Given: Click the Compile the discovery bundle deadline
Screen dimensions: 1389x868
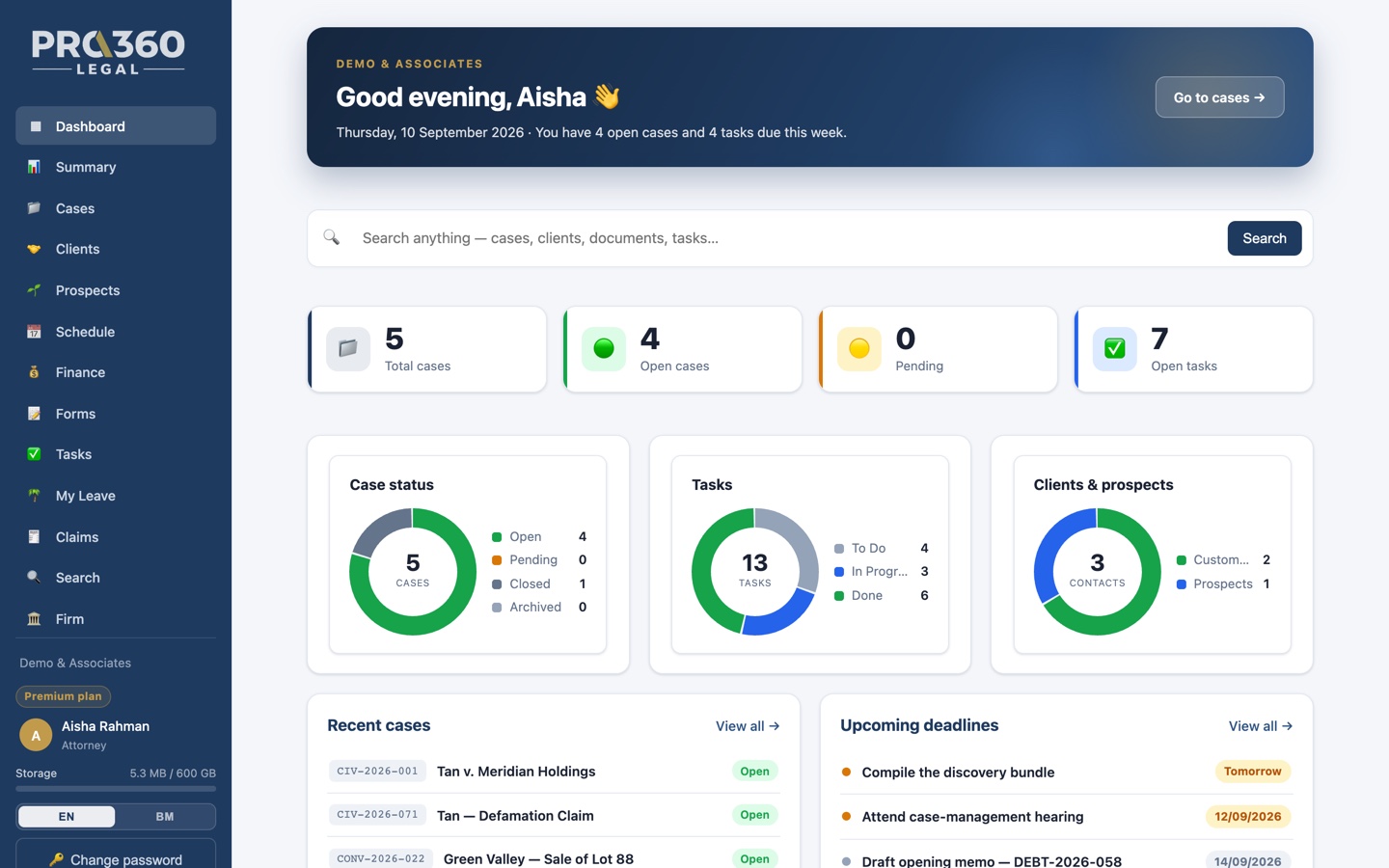Looking at the screenshot, I should [1067, 772].
